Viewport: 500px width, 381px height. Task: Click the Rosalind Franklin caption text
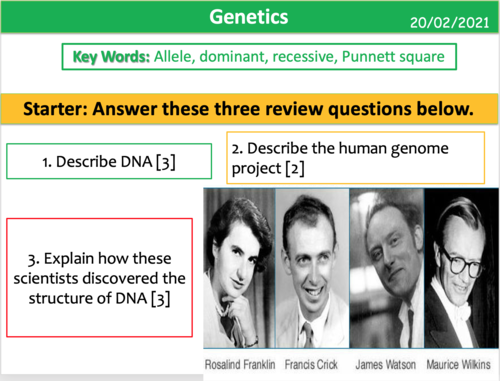click(240, 364)
